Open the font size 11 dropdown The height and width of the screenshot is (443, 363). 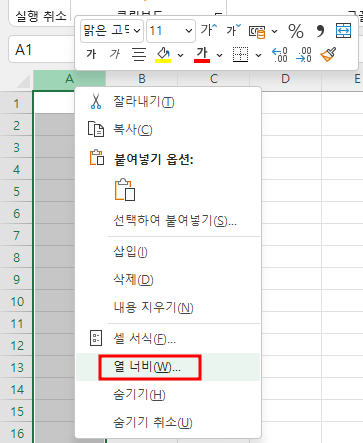point(189,31)
